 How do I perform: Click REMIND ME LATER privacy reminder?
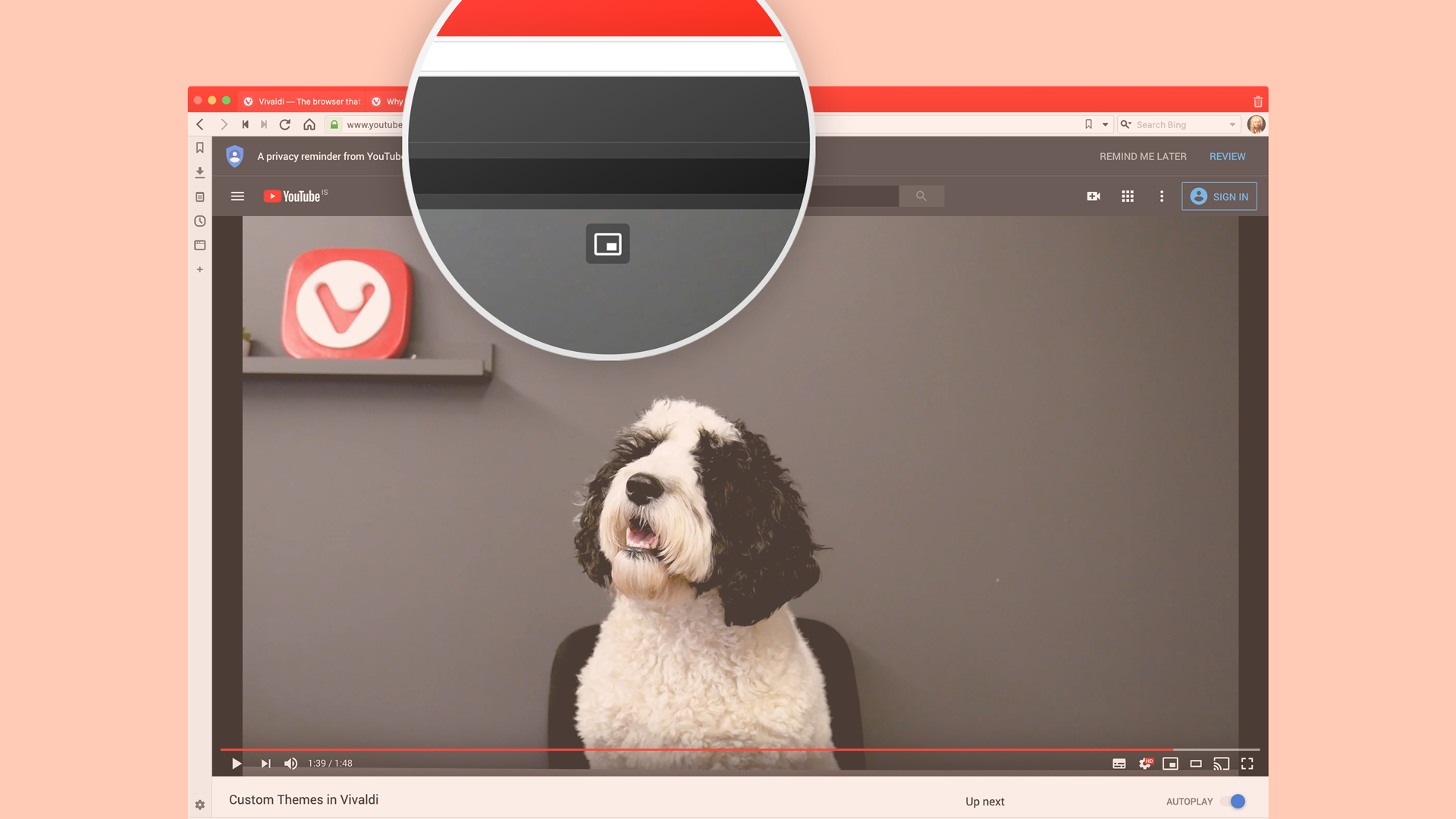point(1142,156)
